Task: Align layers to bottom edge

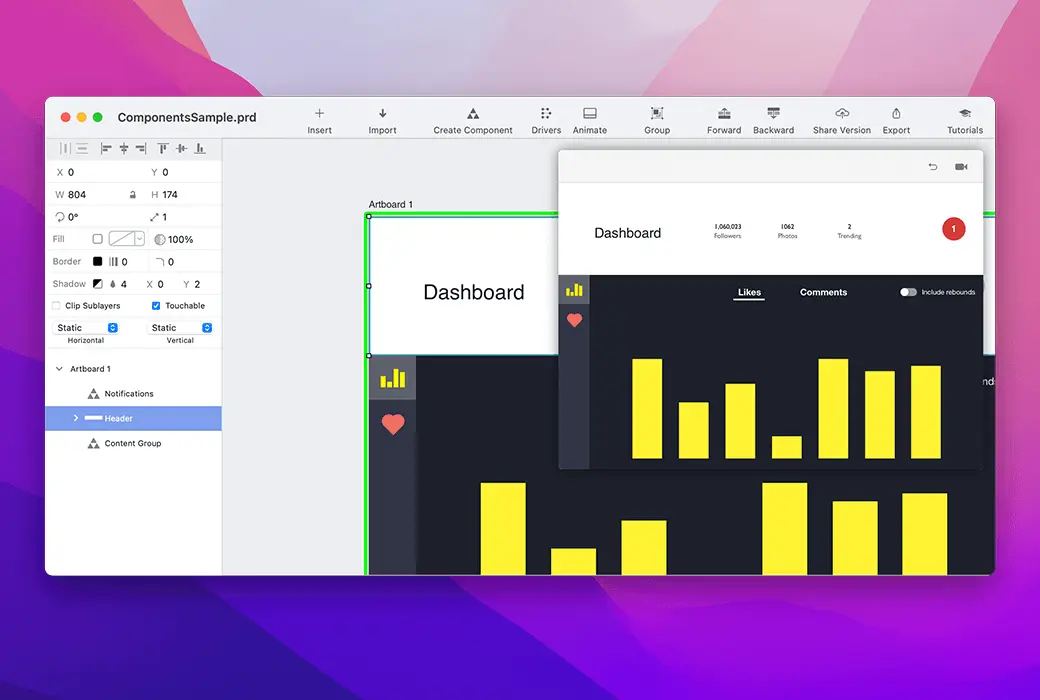Action: (200, 149)
